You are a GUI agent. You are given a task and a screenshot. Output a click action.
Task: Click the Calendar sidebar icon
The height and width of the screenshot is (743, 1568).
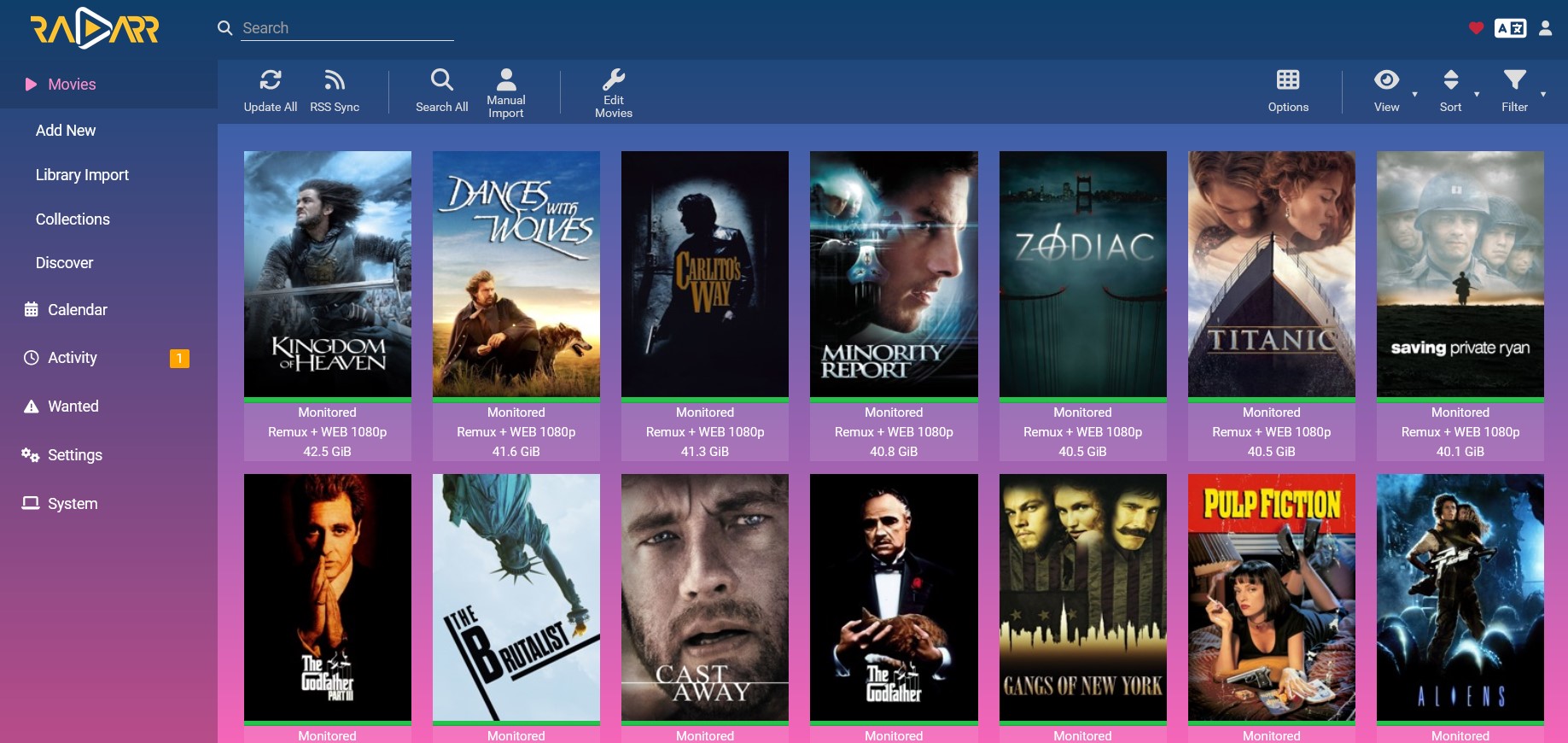pos(31,309)
